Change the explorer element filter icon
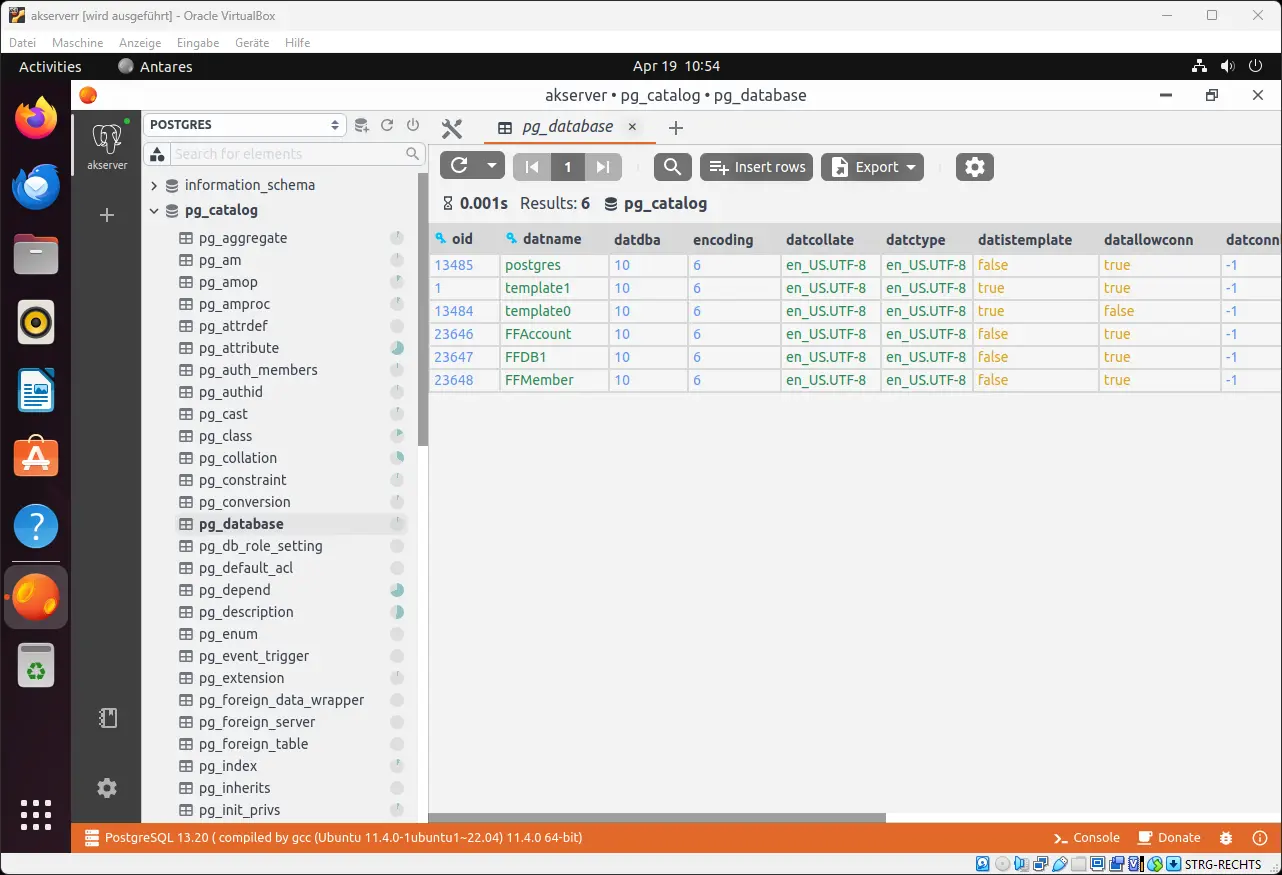Screen dimensions: 1282x875 [156, 154]
